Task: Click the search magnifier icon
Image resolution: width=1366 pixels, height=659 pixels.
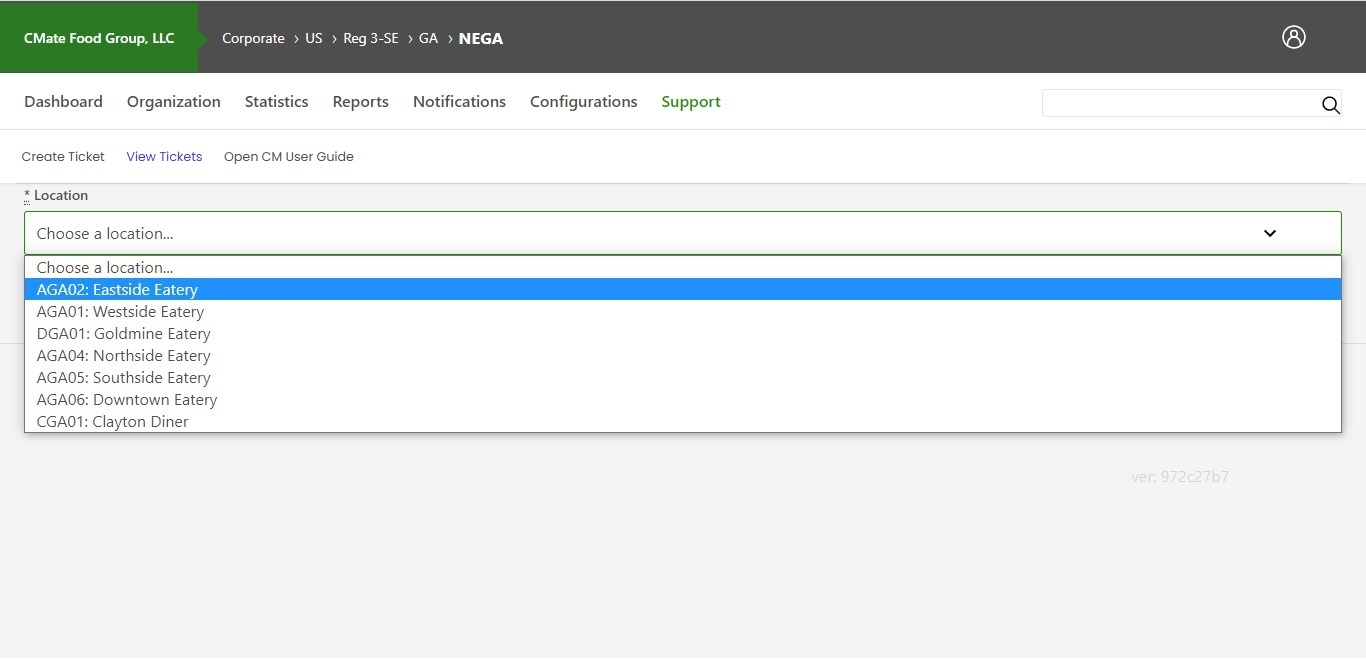Action: tap(1331, 105)
